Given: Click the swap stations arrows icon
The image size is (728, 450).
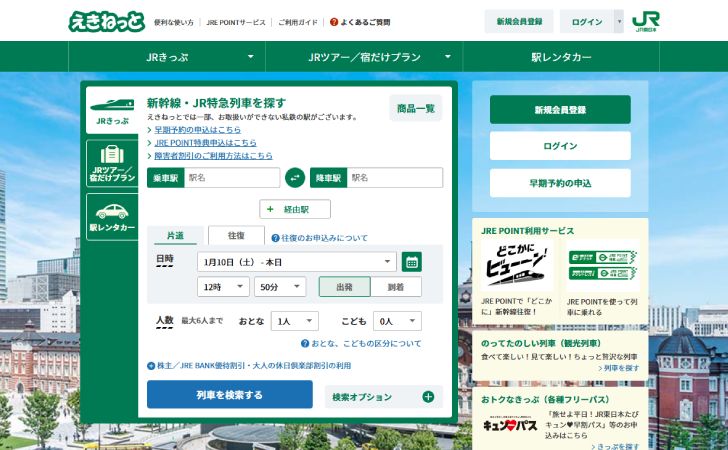Looking at the screenshot, I should [x=294, y=177].
